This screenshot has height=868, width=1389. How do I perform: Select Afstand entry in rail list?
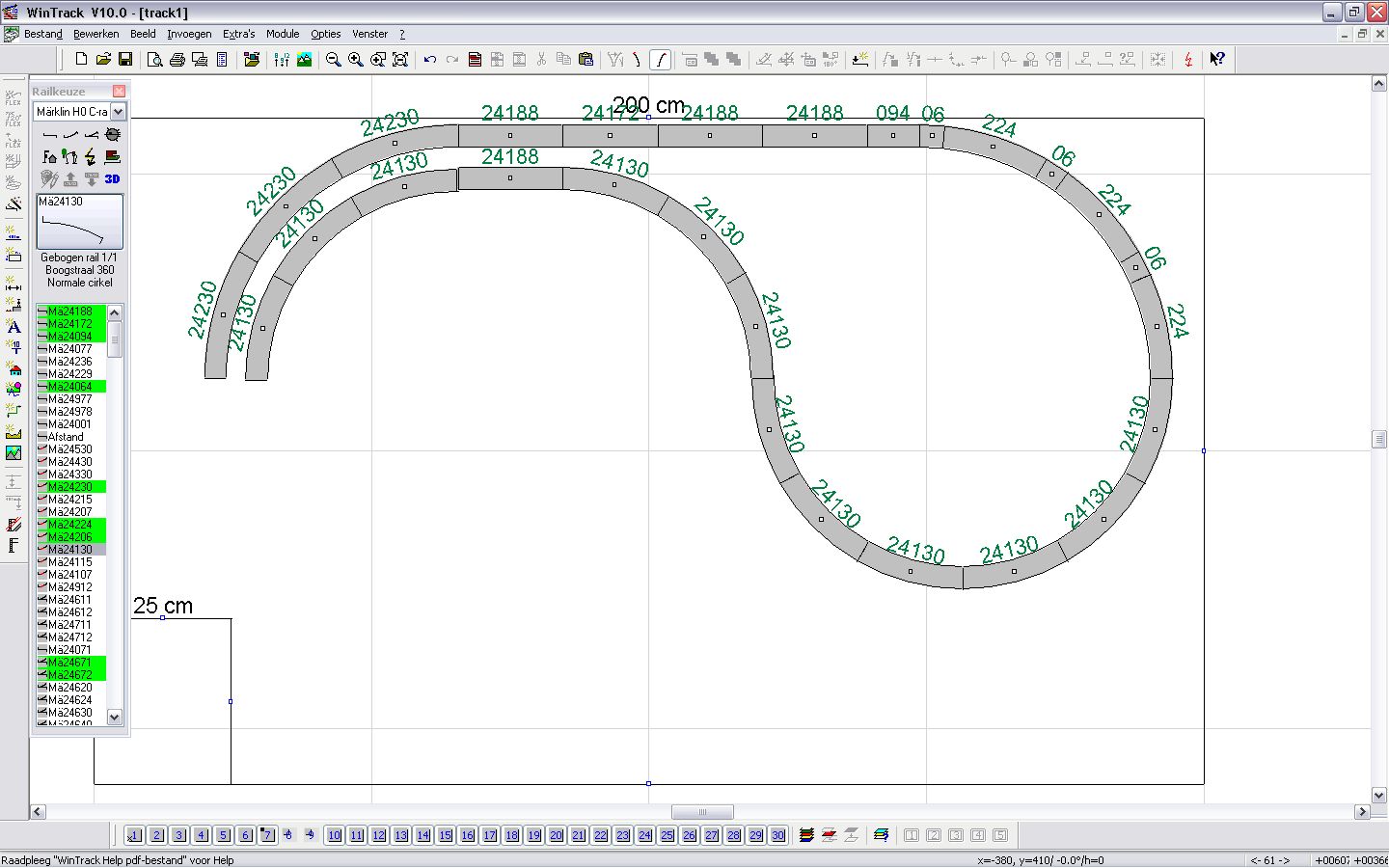click(x=71, y=437)
